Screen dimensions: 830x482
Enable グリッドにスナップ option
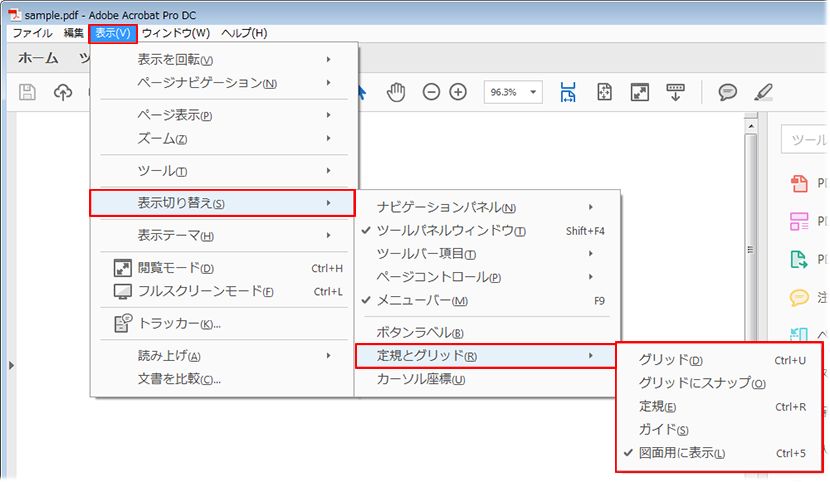(718, 383)
